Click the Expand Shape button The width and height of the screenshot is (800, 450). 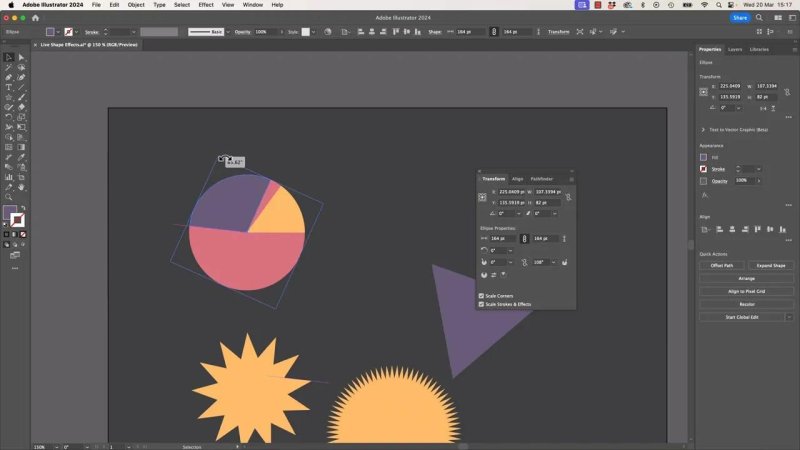point(770,266)
